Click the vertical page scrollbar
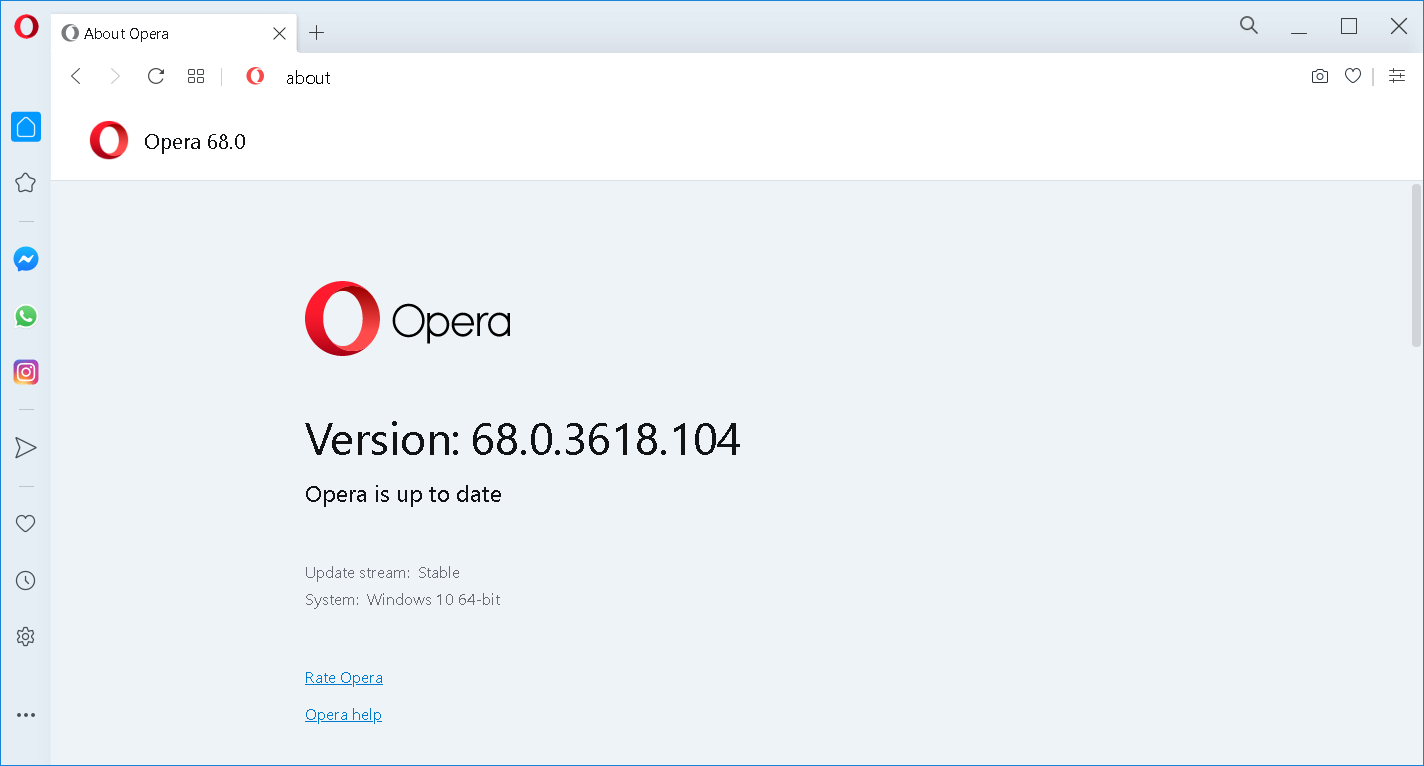This screenshot has width=1424, height=766. (1416, 266)
